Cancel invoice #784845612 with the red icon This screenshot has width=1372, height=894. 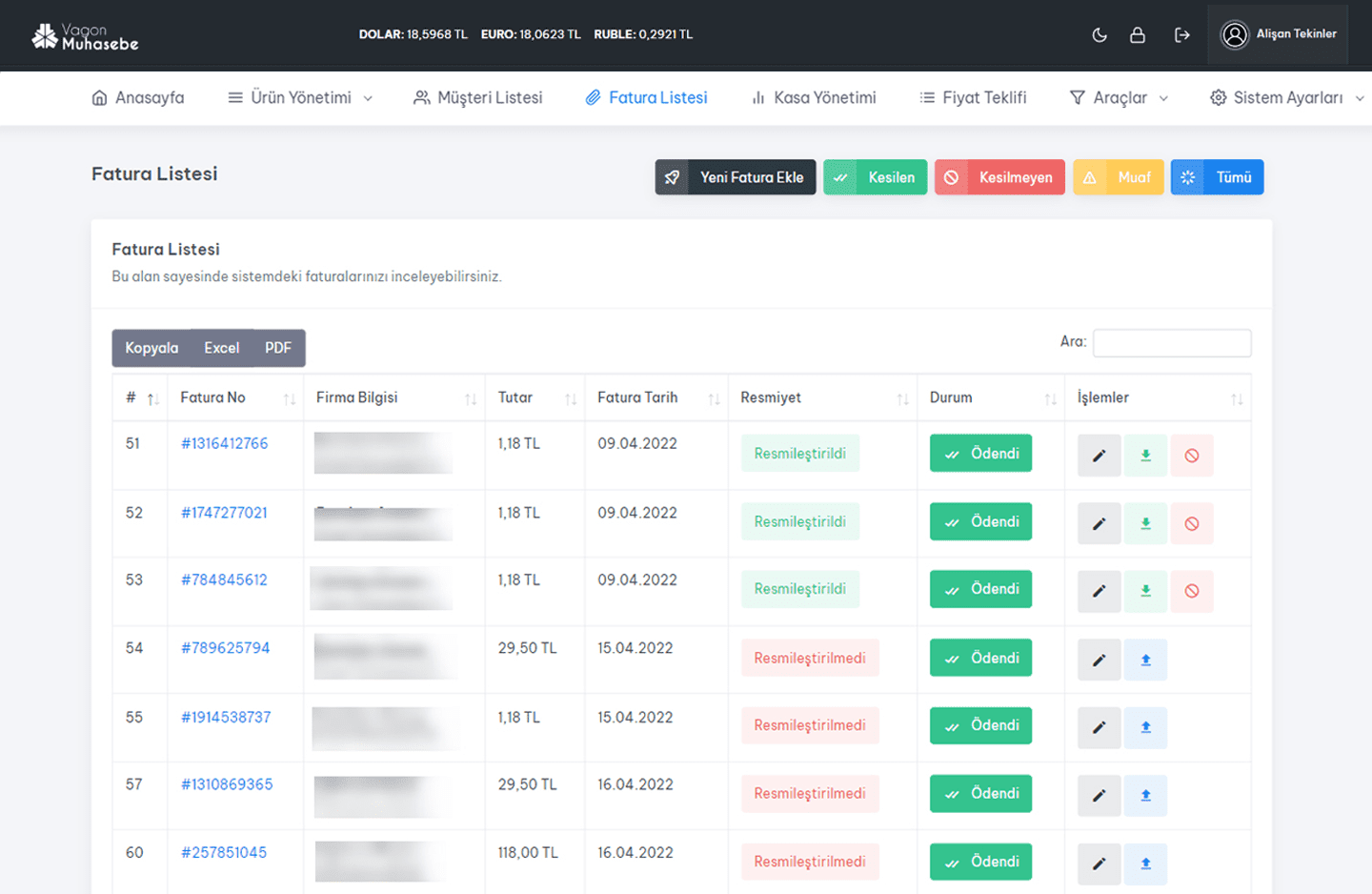(x=1191, y=591)
